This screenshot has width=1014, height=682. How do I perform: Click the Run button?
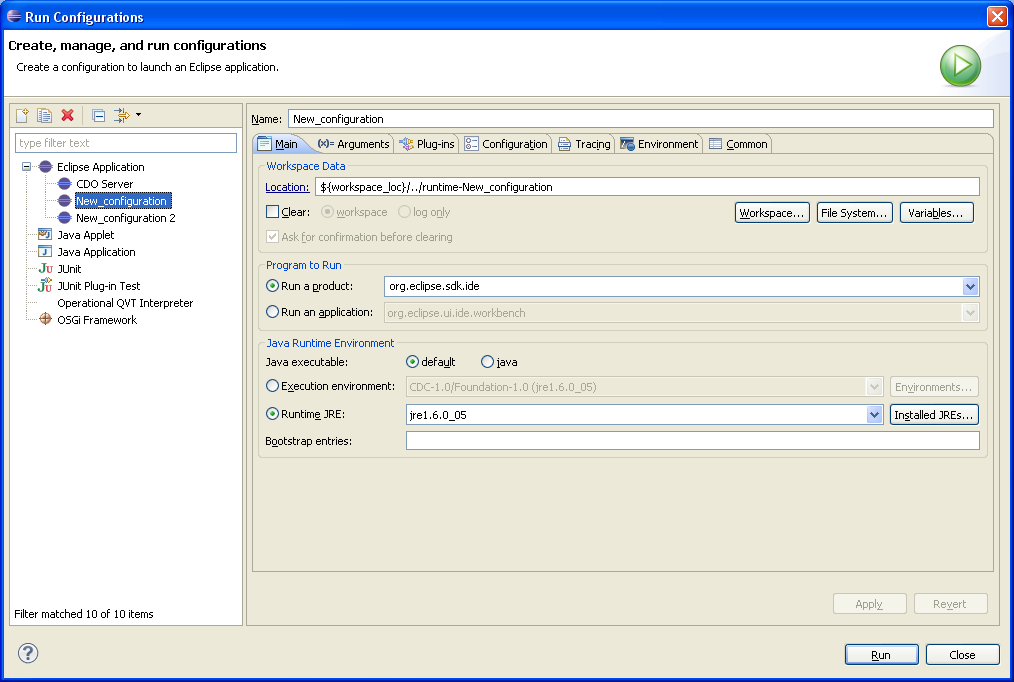881,654
